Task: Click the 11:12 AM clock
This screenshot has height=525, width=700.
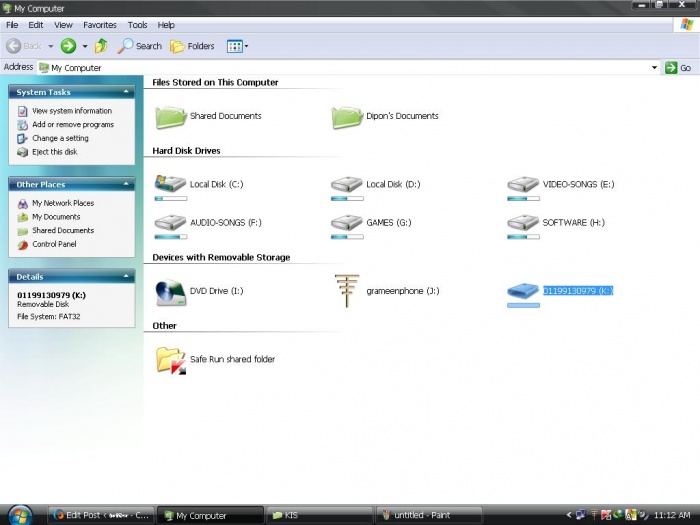Action: [x=672, y=515]
